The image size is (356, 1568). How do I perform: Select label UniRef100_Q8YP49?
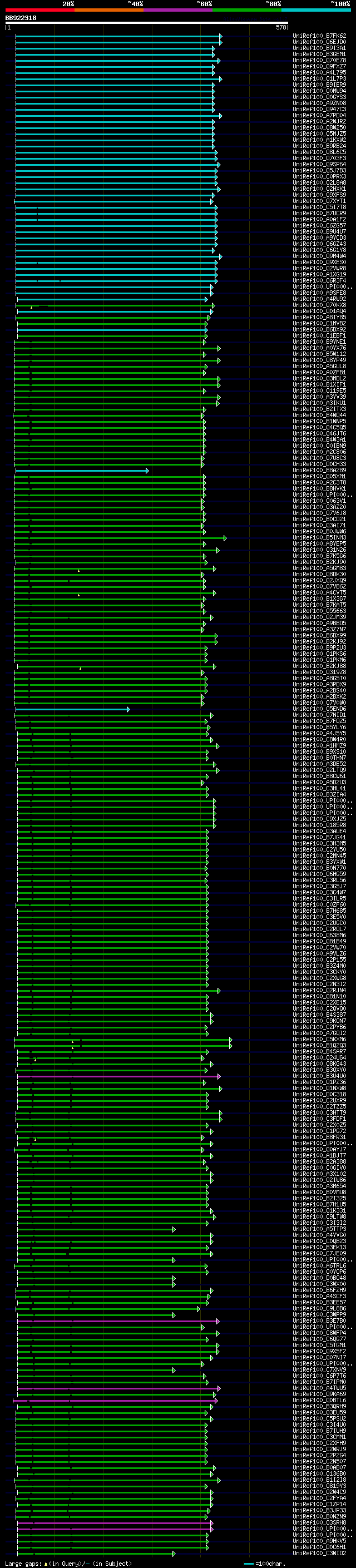tap(319, 360)
